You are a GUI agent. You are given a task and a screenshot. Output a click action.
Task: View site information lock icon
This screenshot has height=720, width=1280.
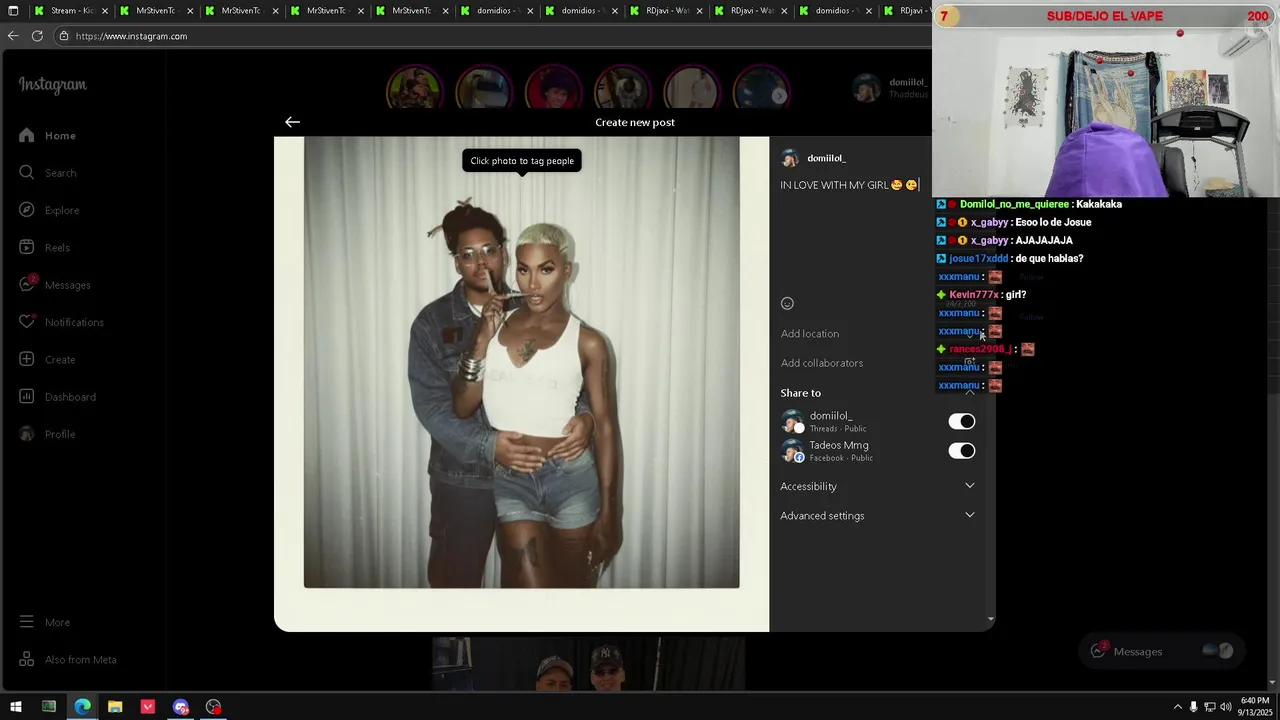coord(64,36)
